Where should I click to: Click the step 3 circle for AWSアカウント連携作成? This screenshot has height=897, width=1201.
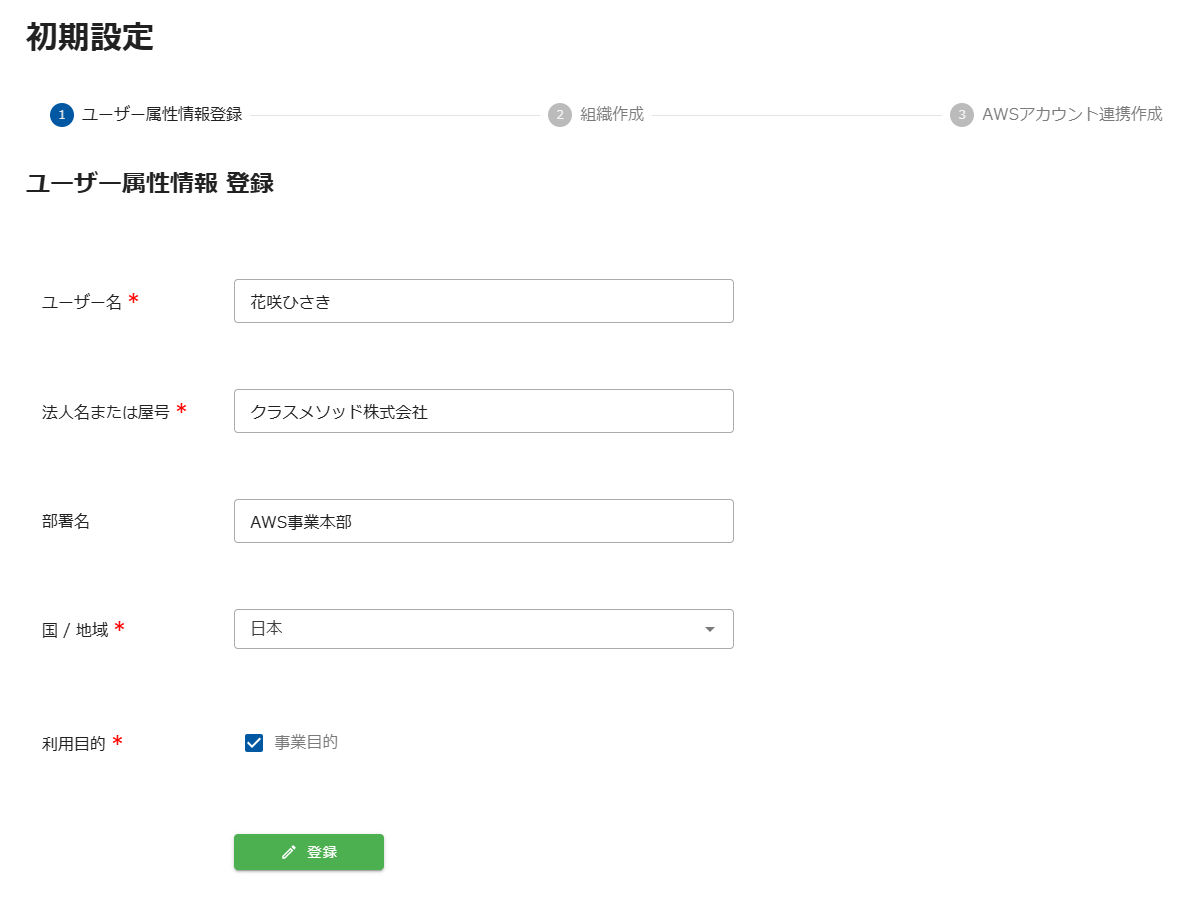(x=961, y=115)
